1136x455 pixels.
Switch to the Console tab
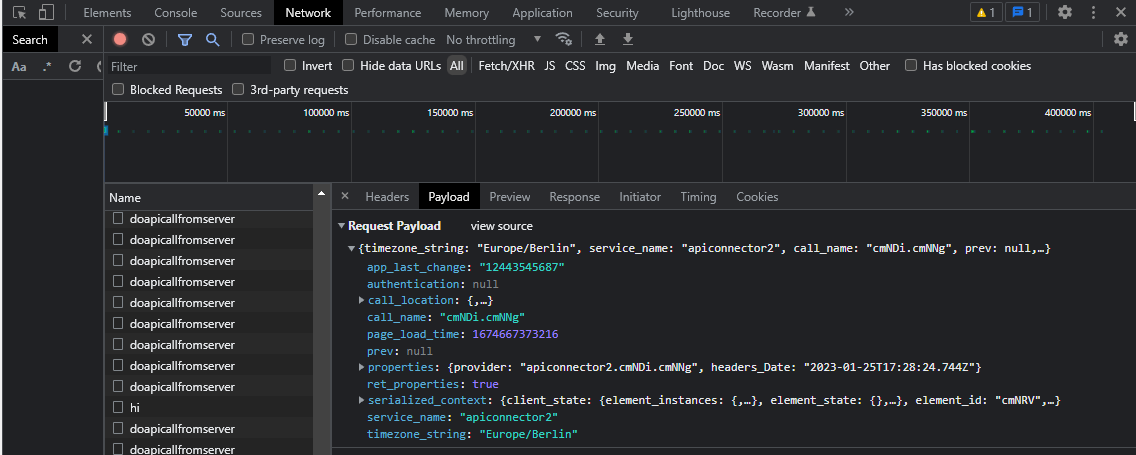[175, 12]
